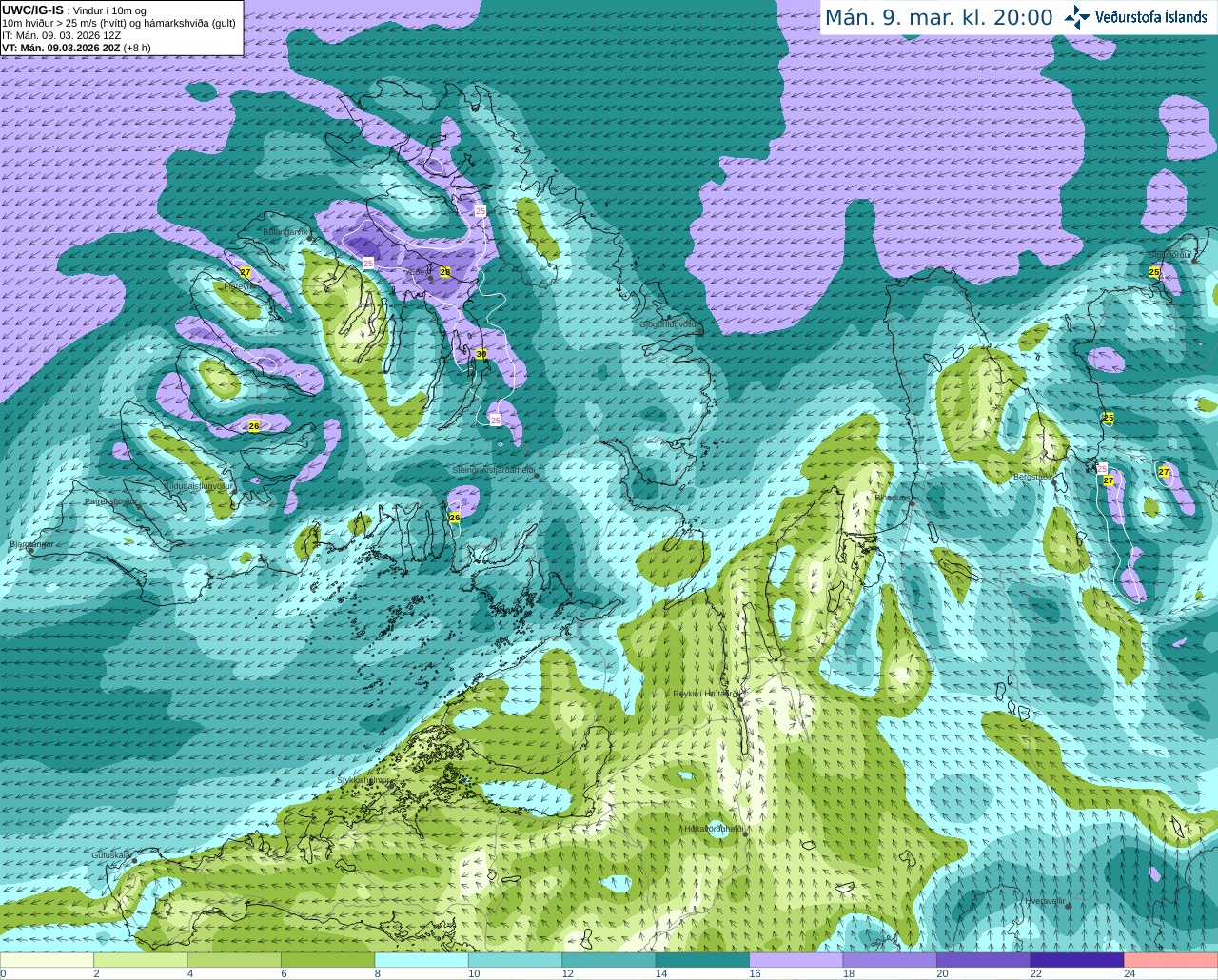Click yellow 27 marker under the white 25 label near Bergstaðir
1218x980 pixels.
1109,480
